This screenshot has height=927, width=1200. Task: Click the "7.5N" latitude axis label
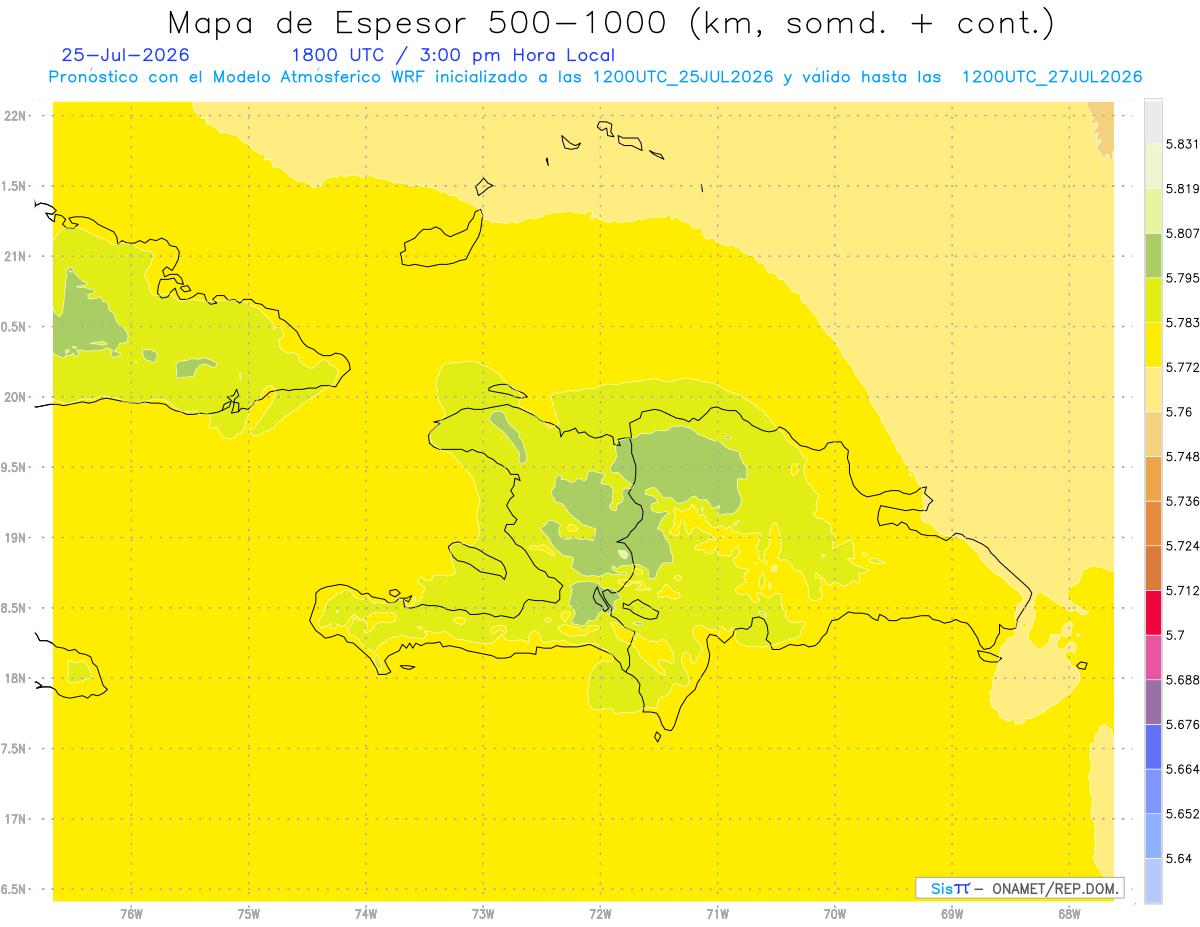(15, 749)
